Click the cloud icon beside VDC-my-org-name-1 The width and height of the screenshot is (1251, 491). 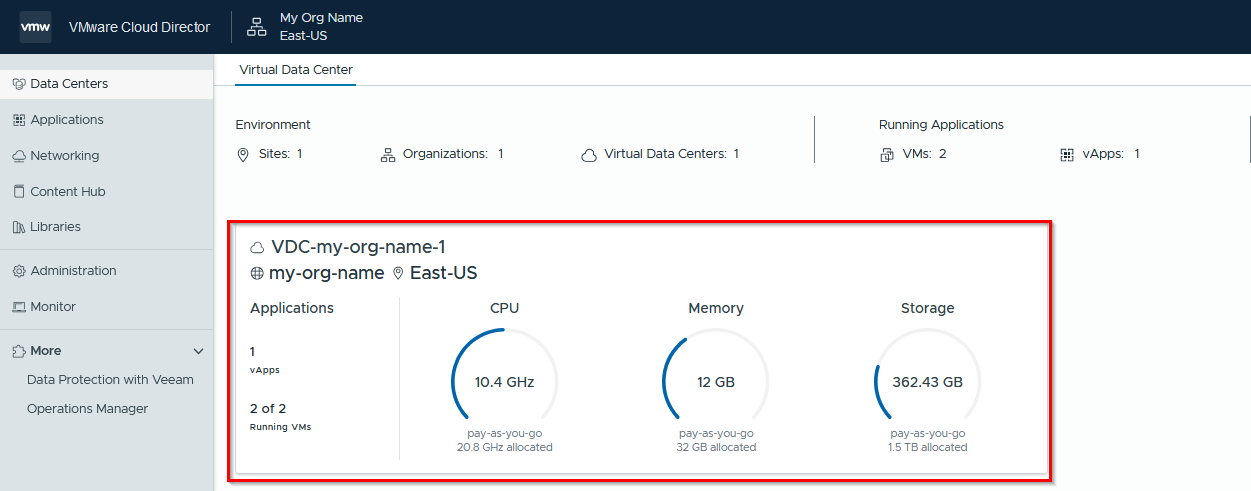click(x=258, y=247)
